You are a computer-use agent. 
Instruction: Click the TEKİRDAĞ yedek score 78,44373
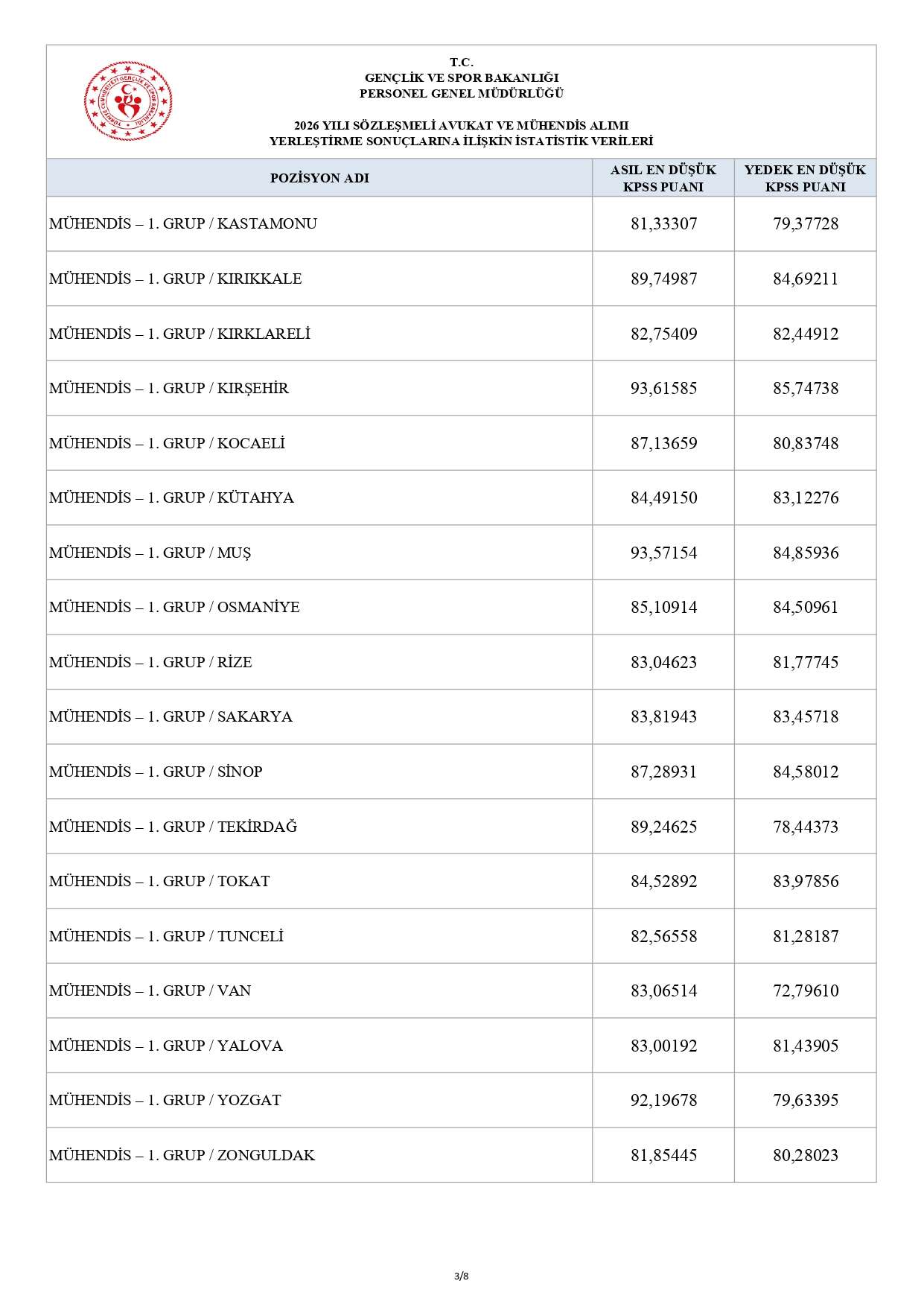[806, 827]
